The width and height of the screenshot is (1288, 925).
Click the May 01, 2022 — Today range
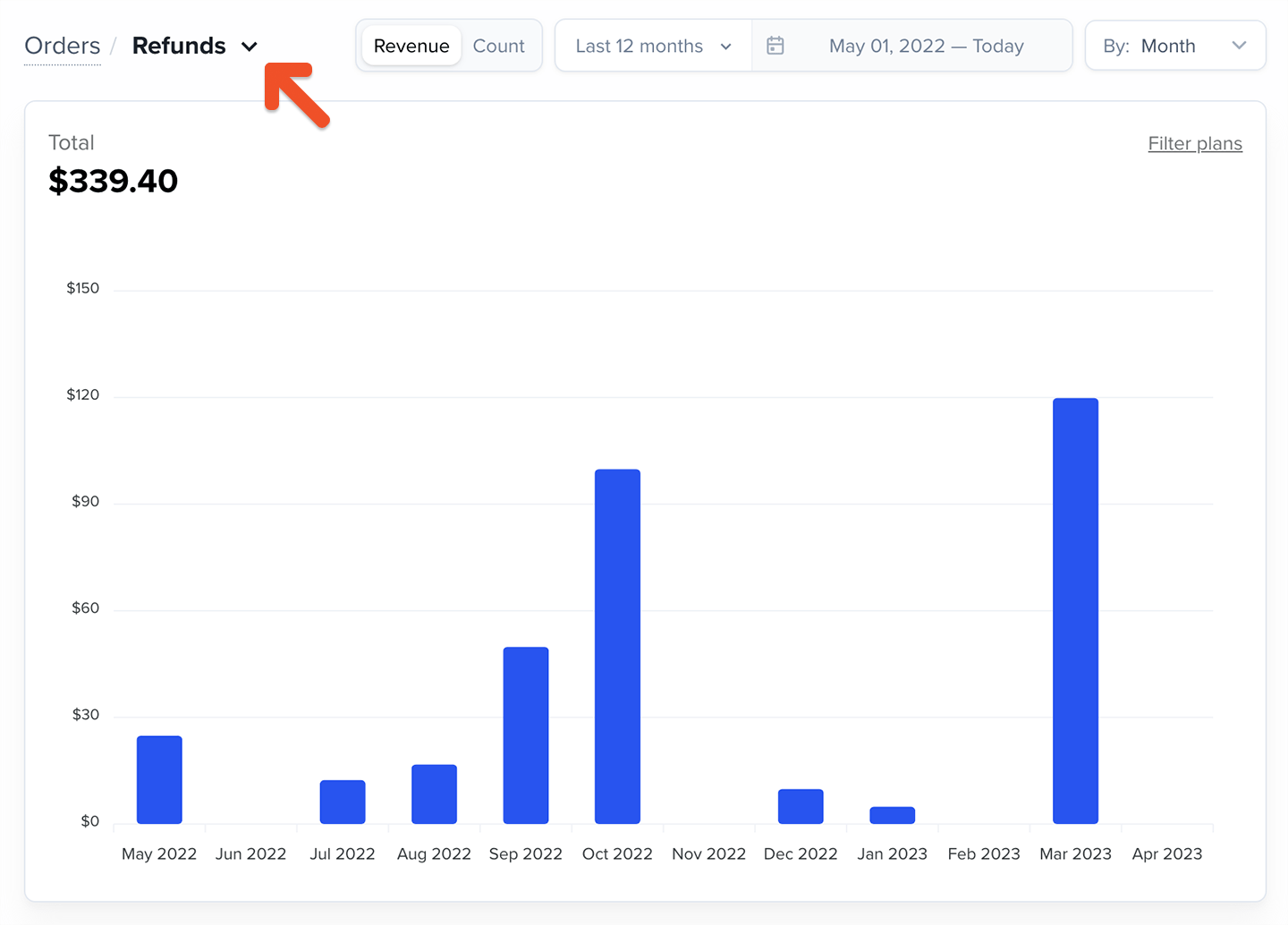click(926, 46)
